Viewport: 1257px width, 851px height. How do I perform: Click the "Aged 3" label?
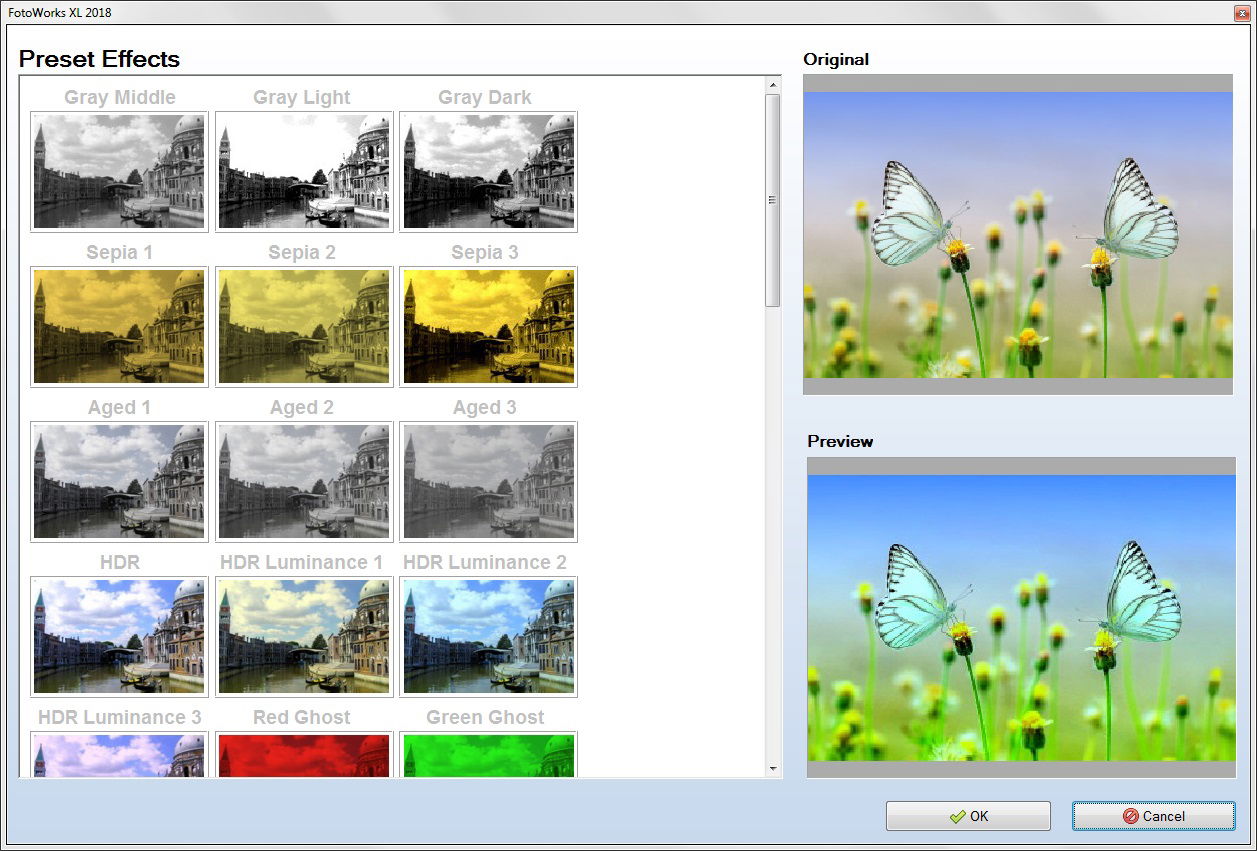pyautogui.click(x=485, y=407)
